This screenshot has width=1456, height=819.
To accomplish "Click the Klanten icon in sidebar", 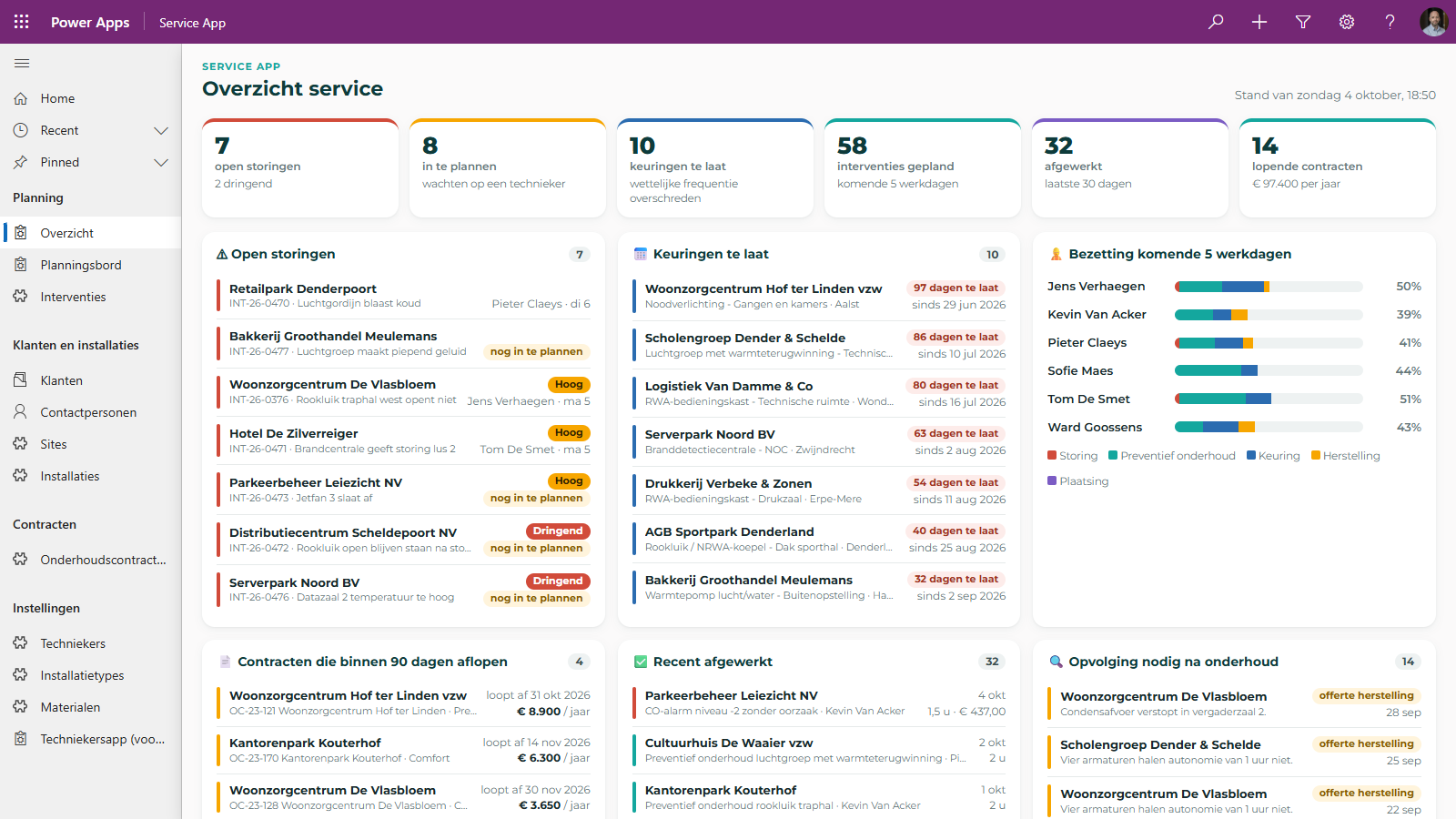I will [21, 380].
